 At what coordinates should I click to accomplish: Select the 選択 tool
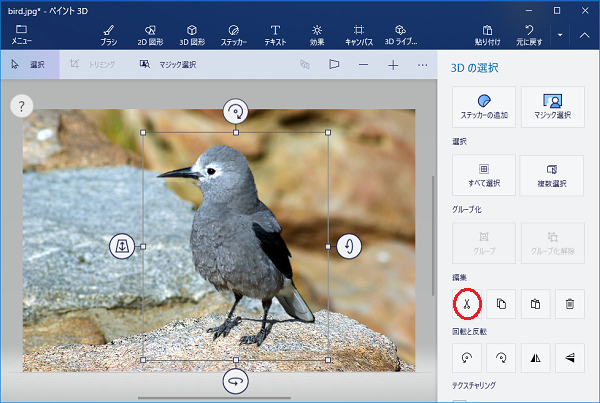click(x=29, y=64)
